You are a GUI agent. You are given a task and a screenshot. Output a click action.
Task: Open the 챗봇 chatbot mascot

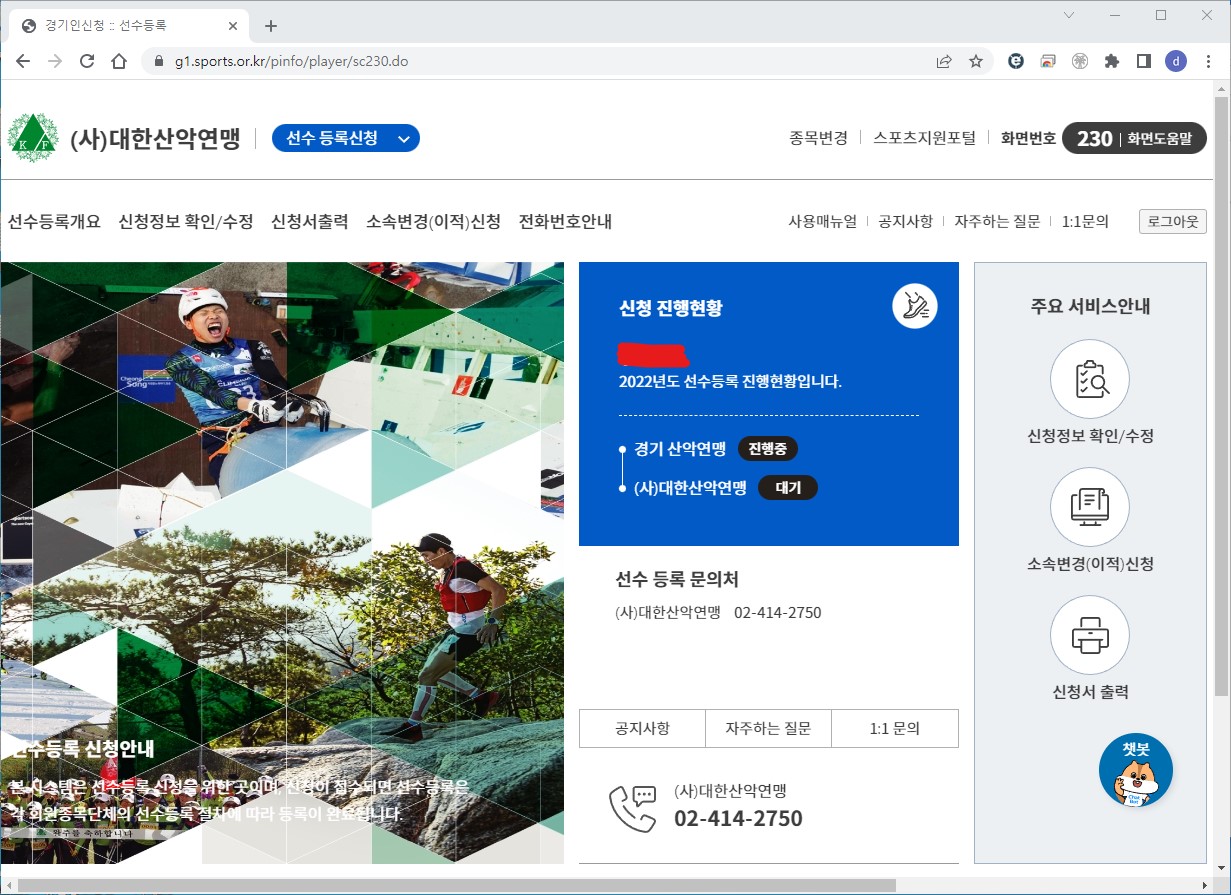tap(1136, 770)
